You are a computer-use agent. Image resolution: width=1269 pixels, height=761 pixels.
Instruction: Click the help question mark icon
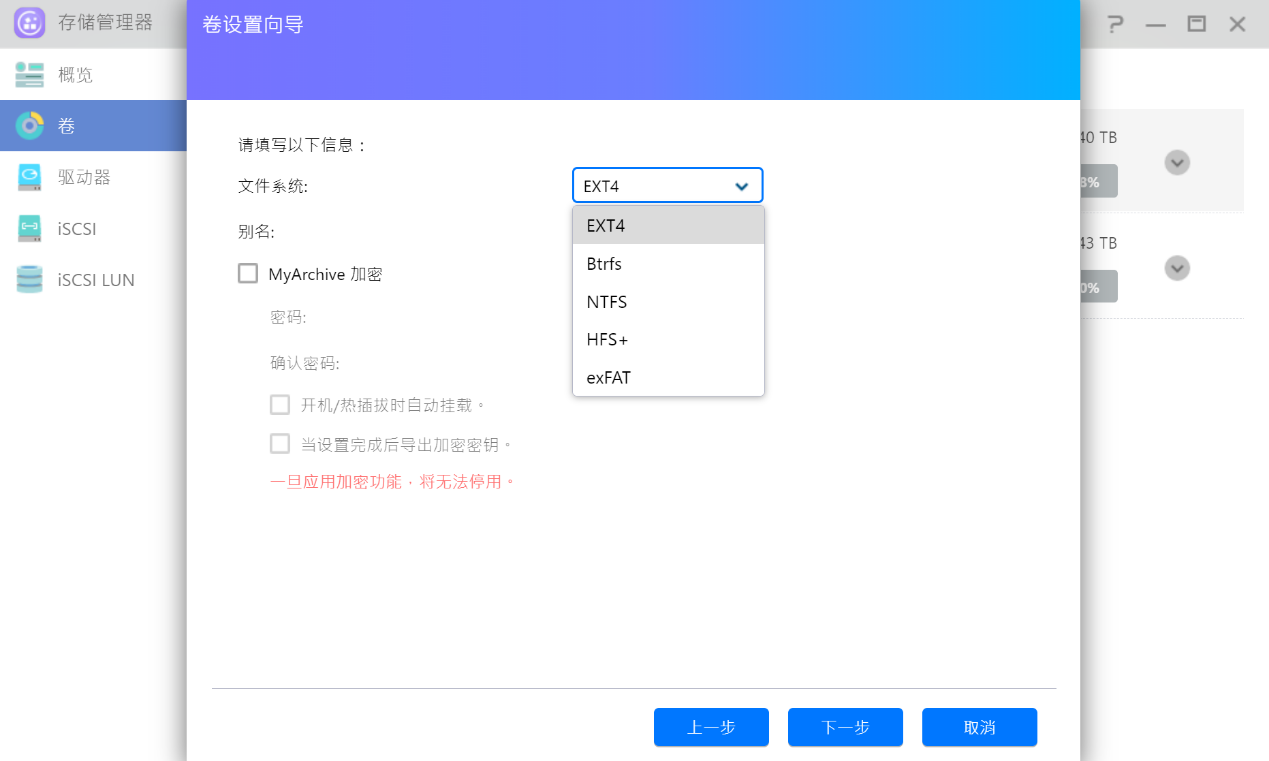coord(1115,24)
